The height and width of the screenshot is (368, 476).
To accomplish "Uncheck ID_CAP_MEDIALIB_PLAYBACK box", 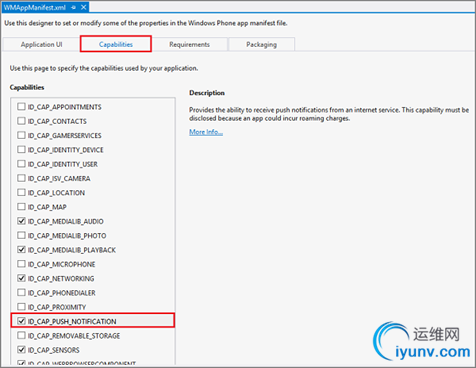I will pyautogui.click(x=21, y=250).
